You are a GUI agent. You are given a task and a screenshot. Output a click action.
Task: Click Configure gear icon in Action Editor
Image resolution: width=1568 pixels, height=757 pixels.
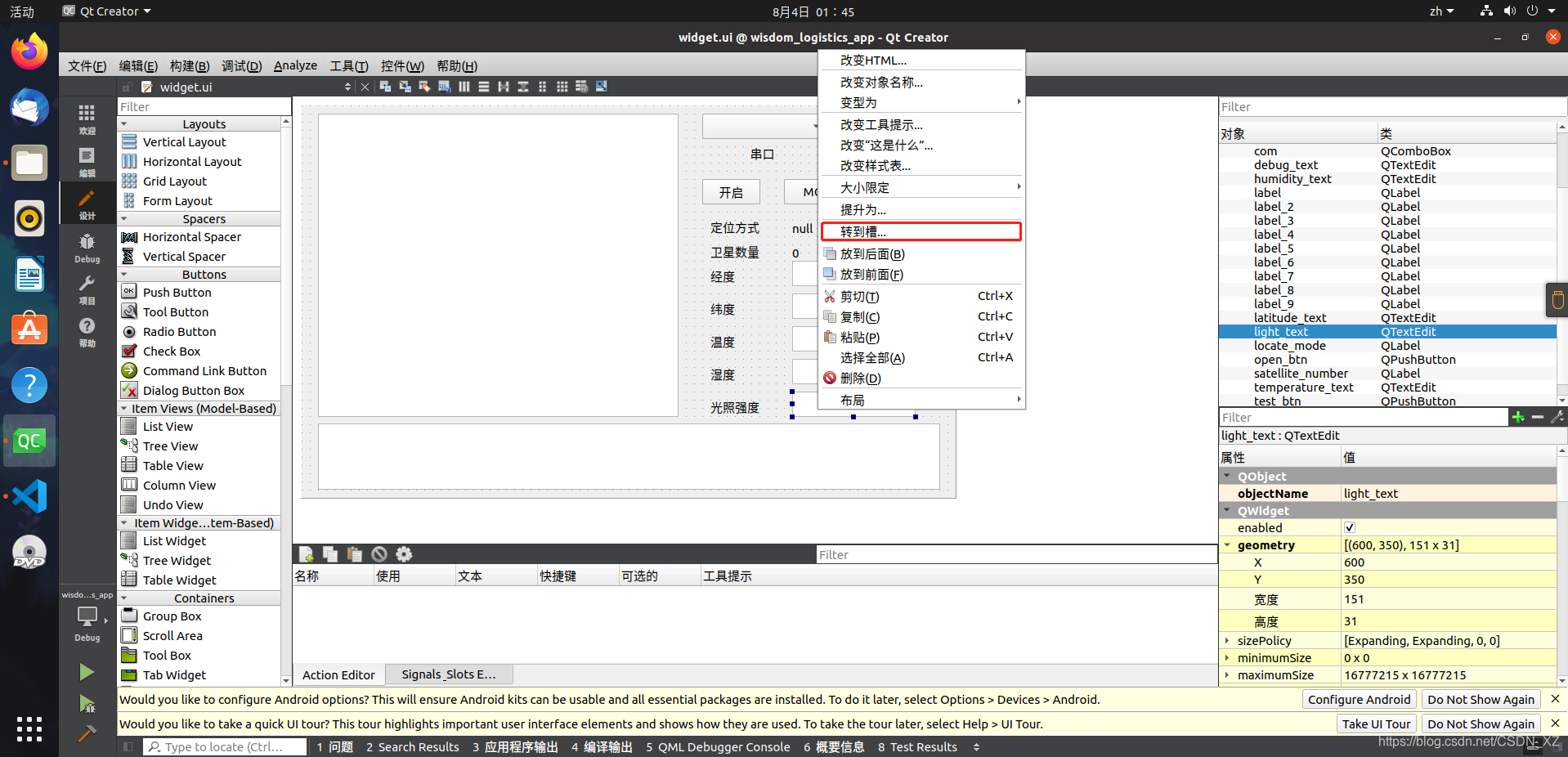[404, 554]
